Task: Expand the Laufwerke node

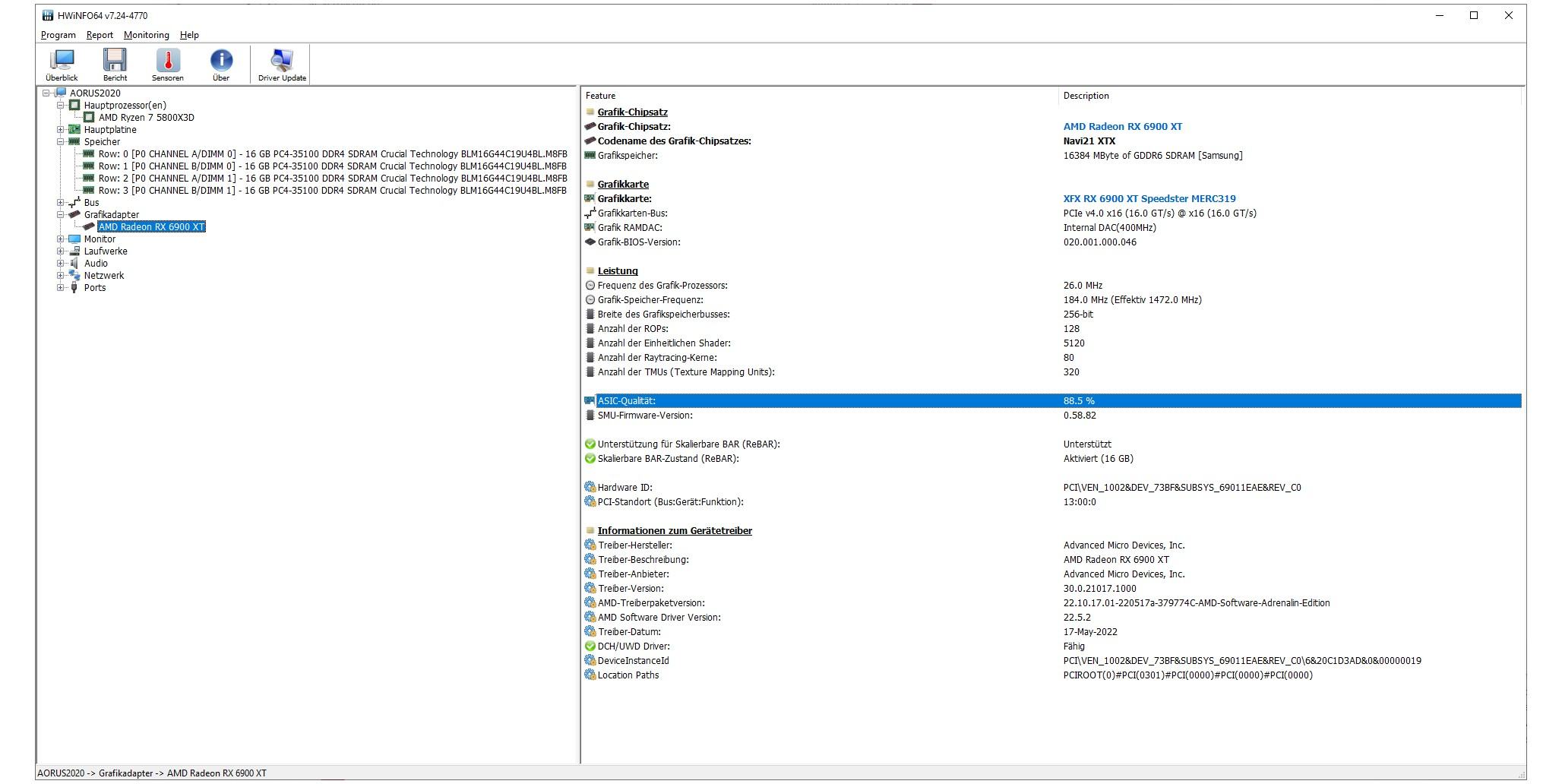Action: click(60, 251)
